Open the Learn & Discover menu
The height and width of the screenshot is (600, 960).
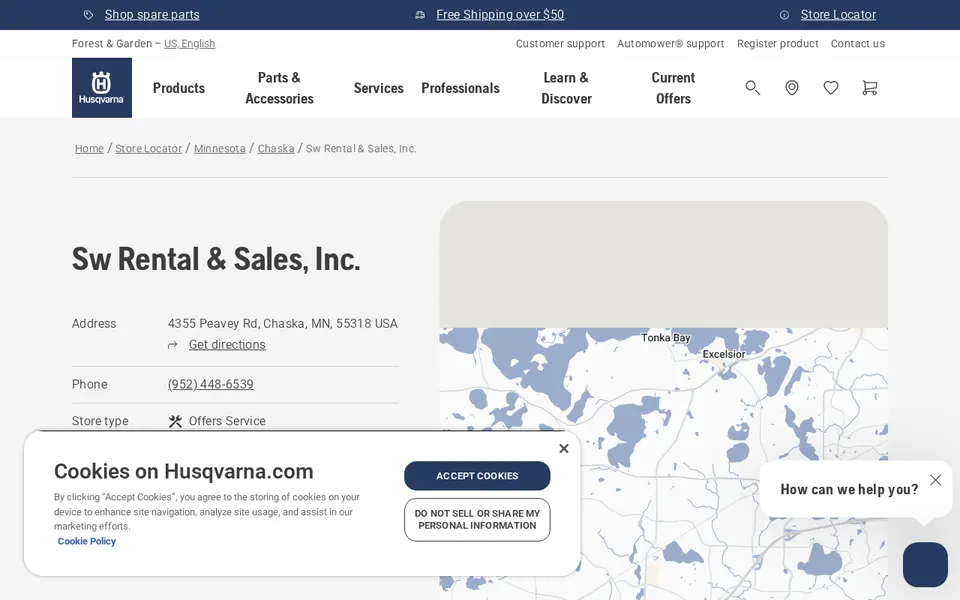click(x=566, y=88)
